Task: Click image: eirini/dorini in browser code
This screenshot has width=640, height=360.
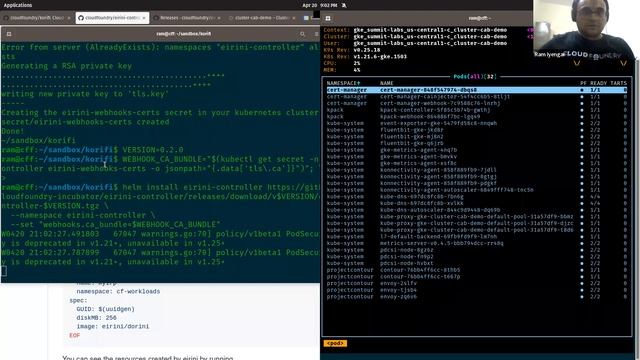Action: (113, 327)
